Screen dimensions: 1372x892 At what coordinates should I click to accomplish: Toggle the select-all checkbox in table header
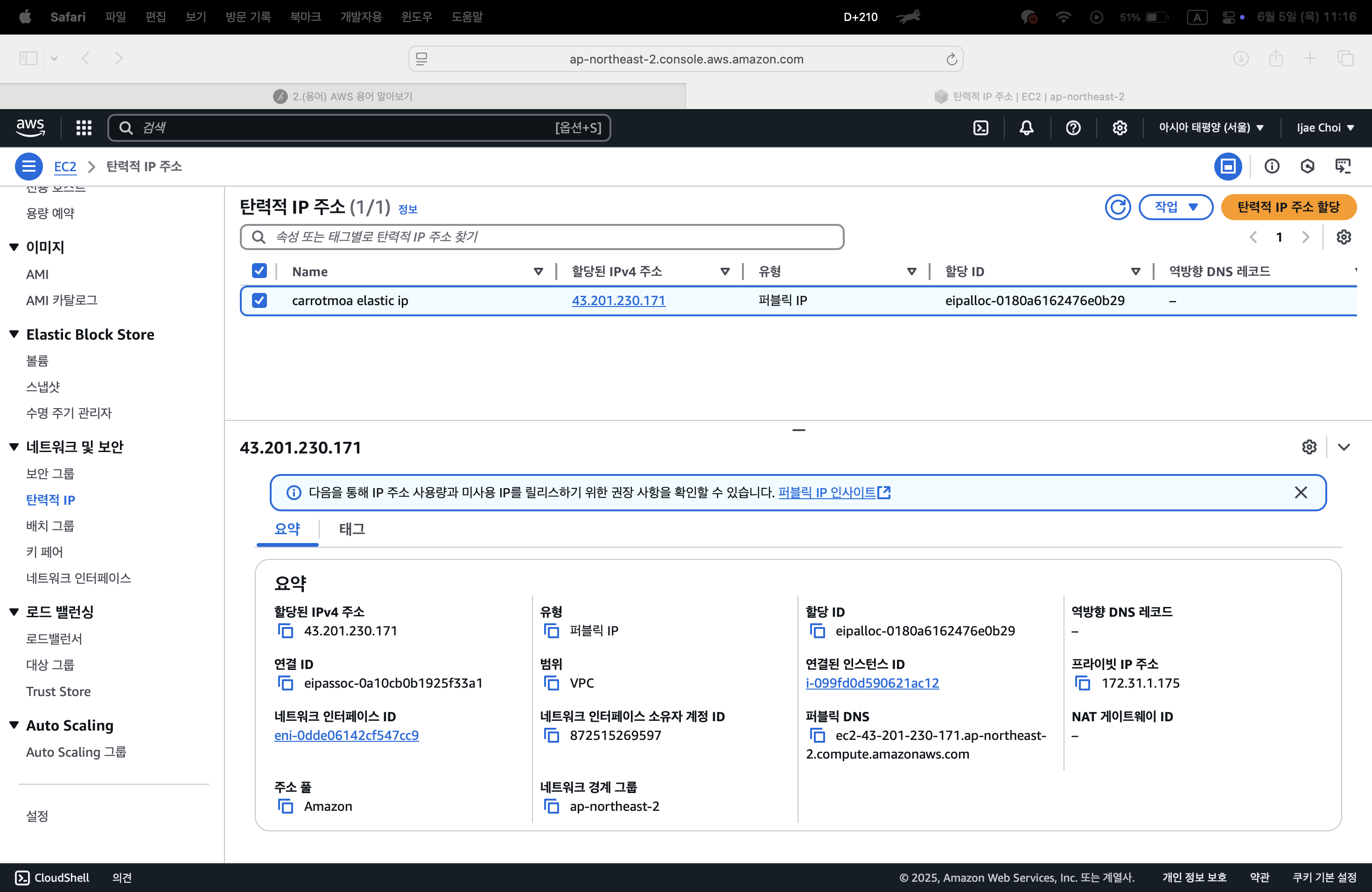(259, 271)
